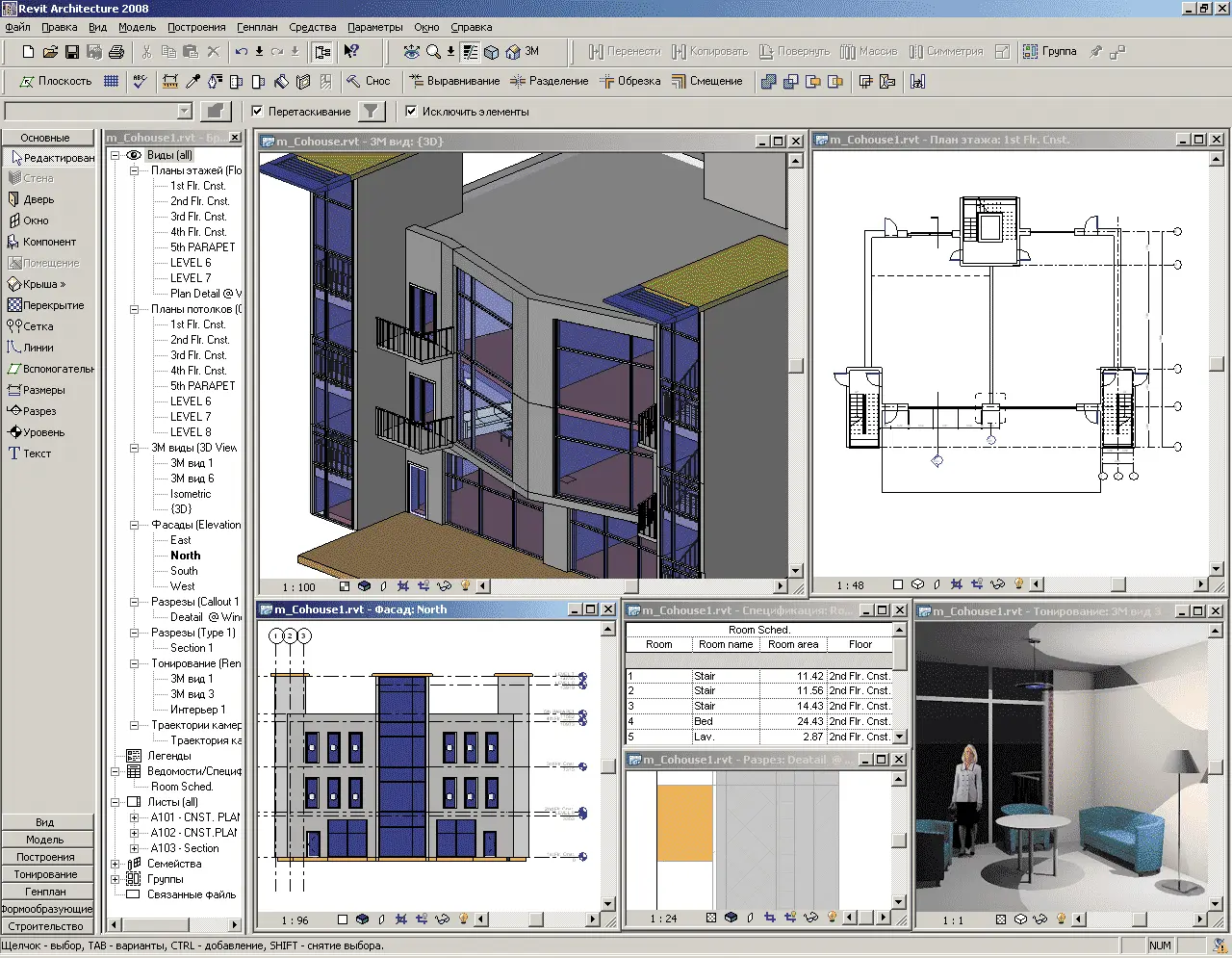Click the Группа group tool
1232x958 pixels.
[x=1050, y=52]
